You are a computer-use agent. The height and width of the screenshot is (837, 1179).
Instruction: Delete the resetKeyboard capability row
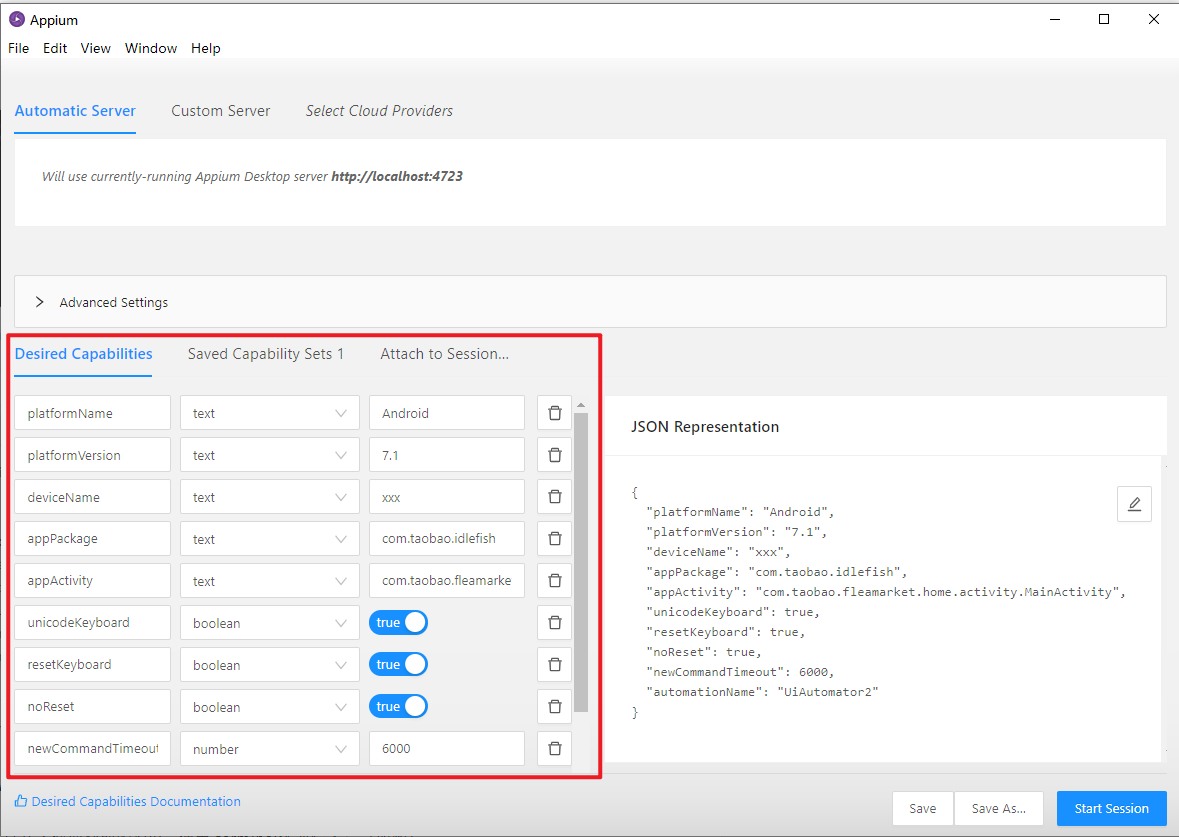(554, 665)
